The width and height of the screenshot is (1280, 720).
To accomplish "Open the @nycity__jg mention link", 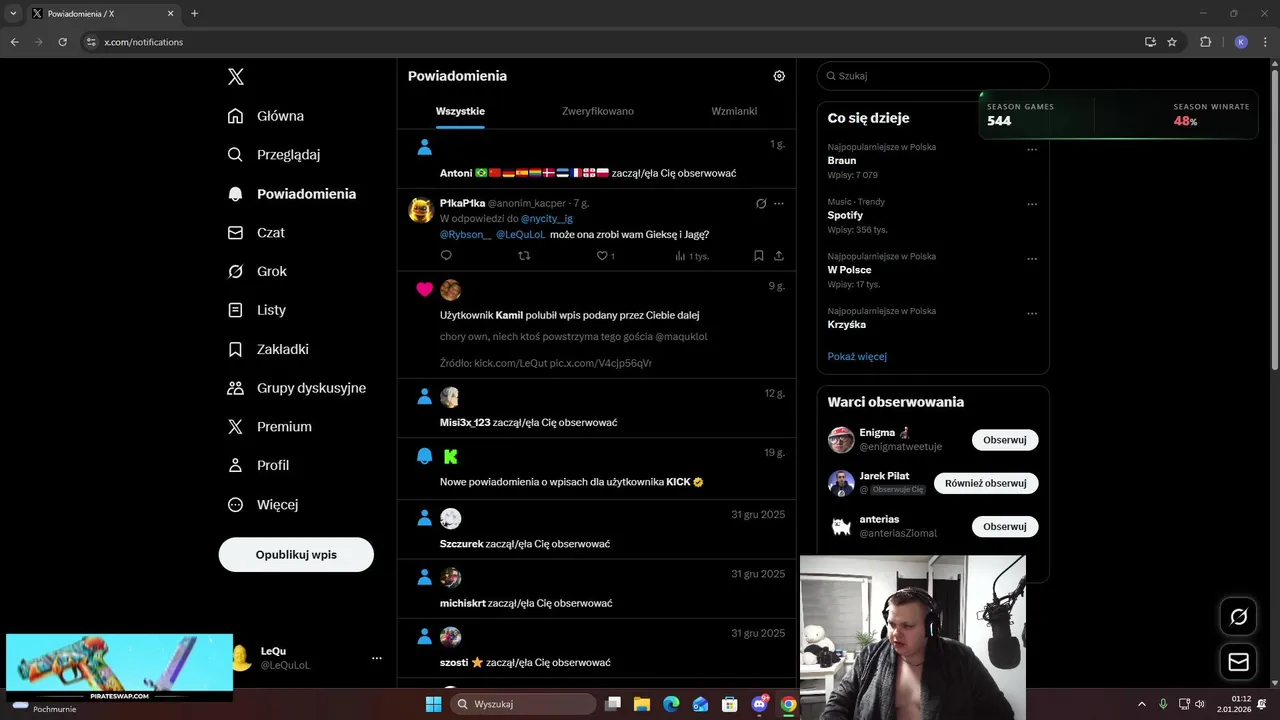I will coord(547,219).
